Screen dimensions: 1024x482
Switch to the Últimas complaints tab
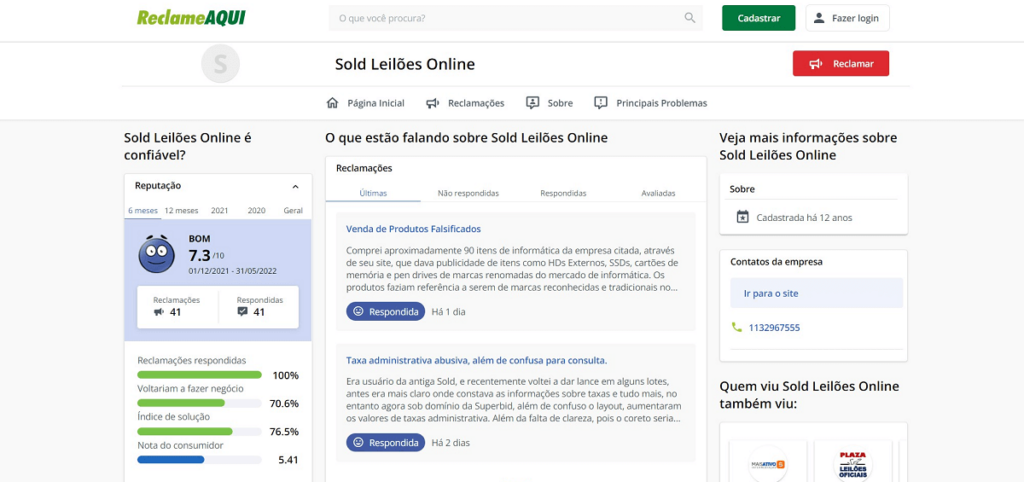373,193
